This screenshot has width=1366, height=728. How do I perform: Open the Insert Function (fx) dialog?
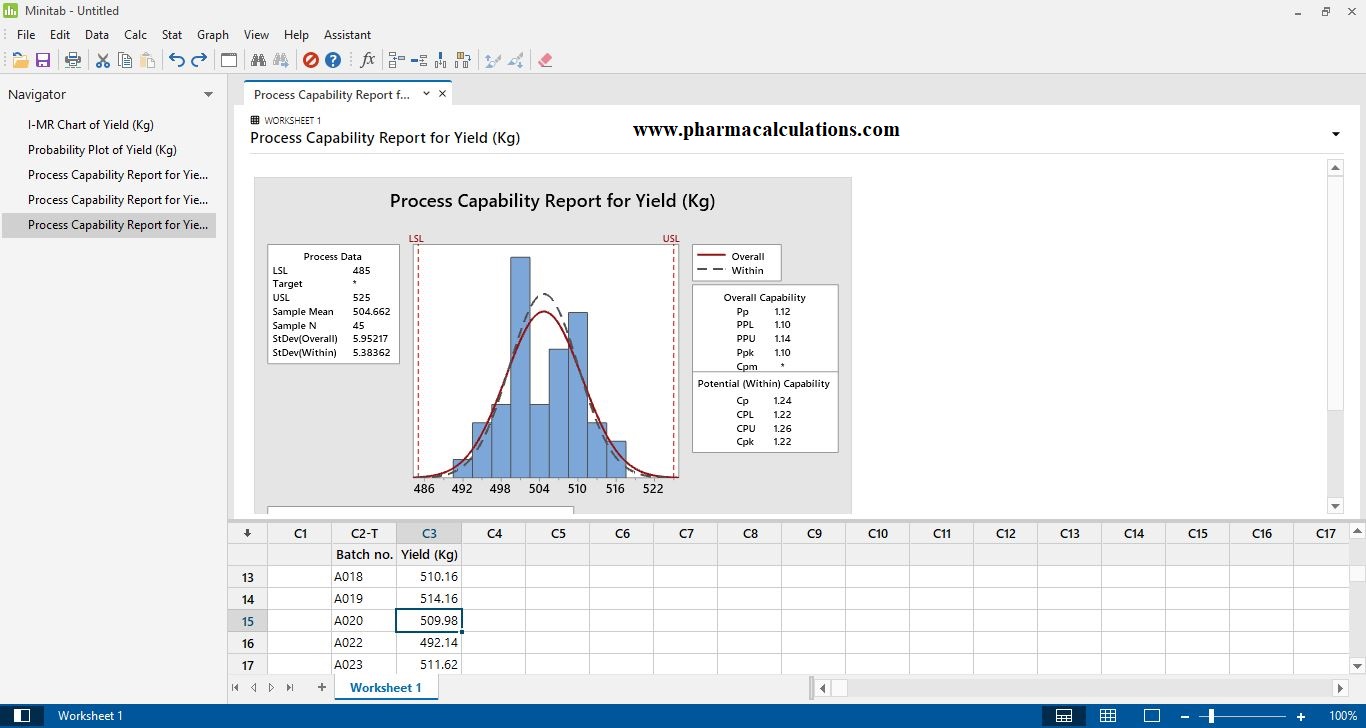click(368, 59)
